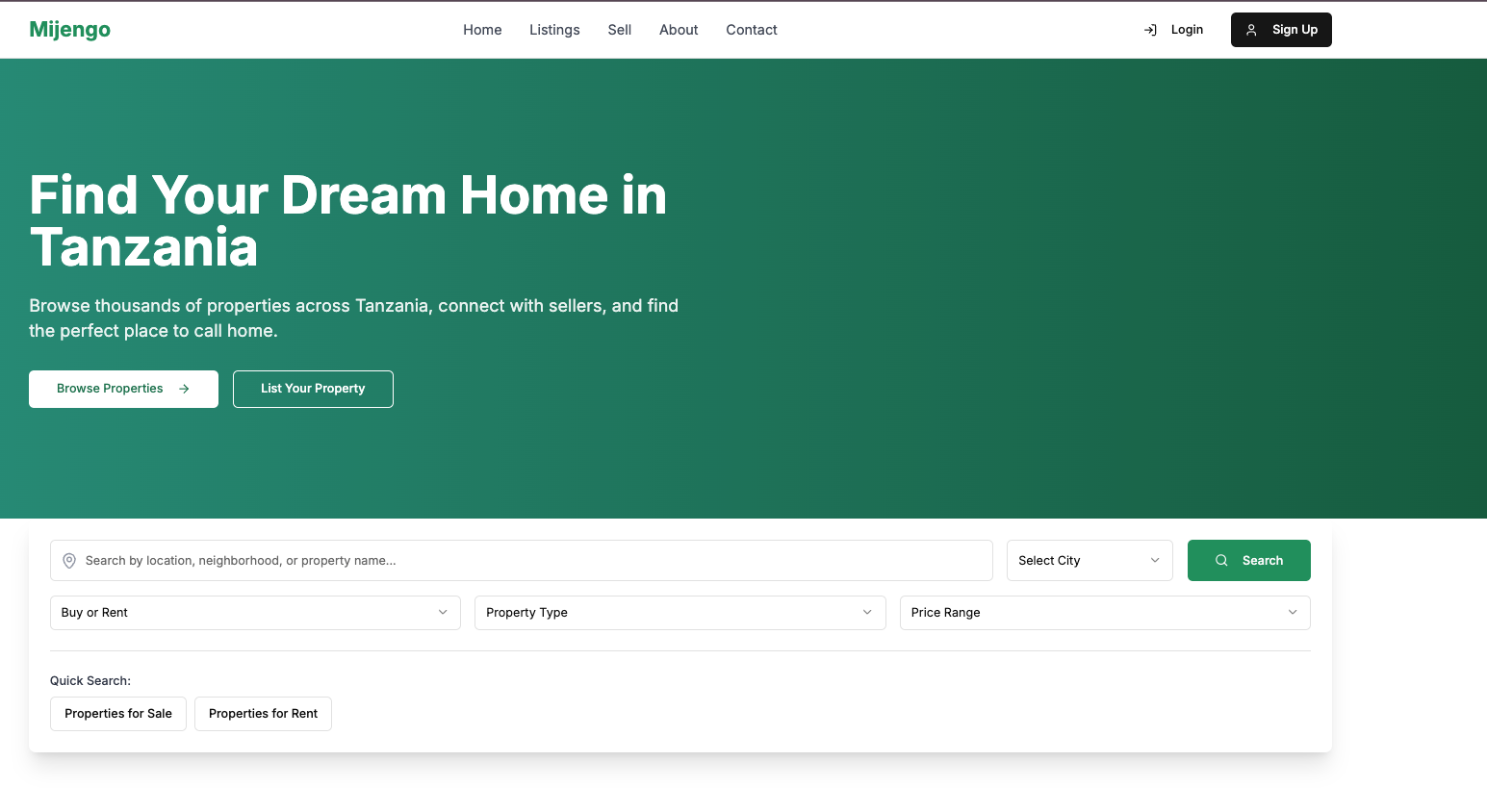This screenshot has height=812, width=1487.
Task: Open the About page
Action: coord(679,30)
